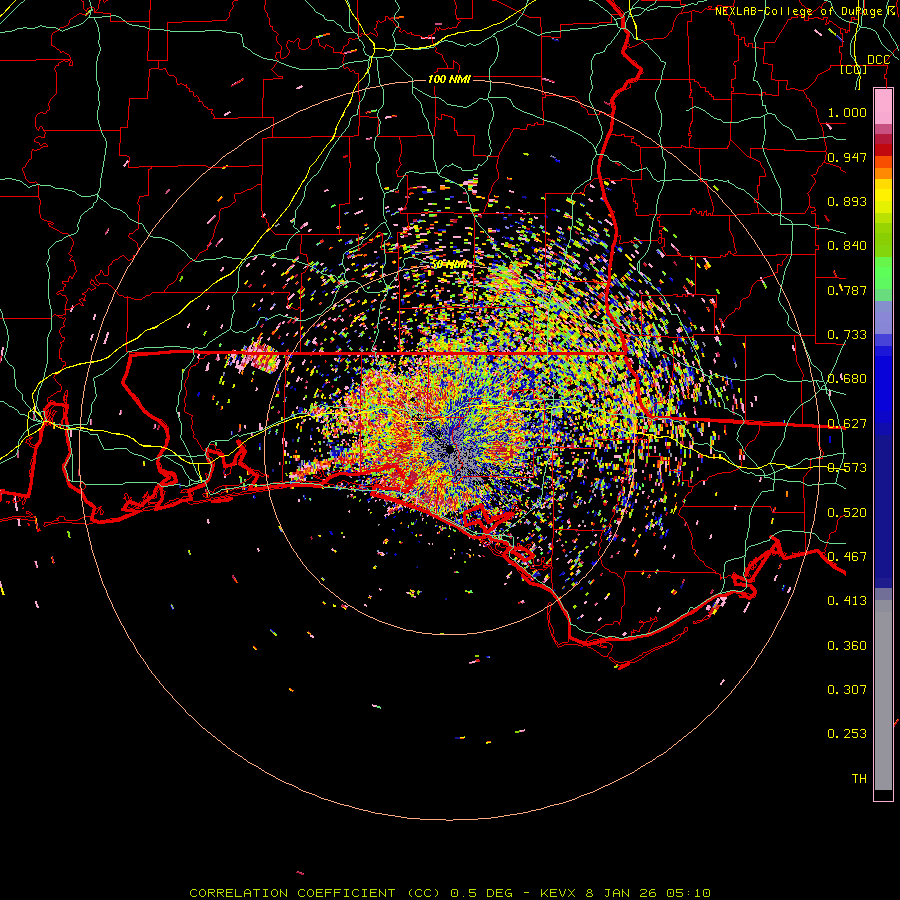Viewport: 900px width, 900px height.
Task: Click the 0.680 legend value
Action: click(x=847, y=379)
